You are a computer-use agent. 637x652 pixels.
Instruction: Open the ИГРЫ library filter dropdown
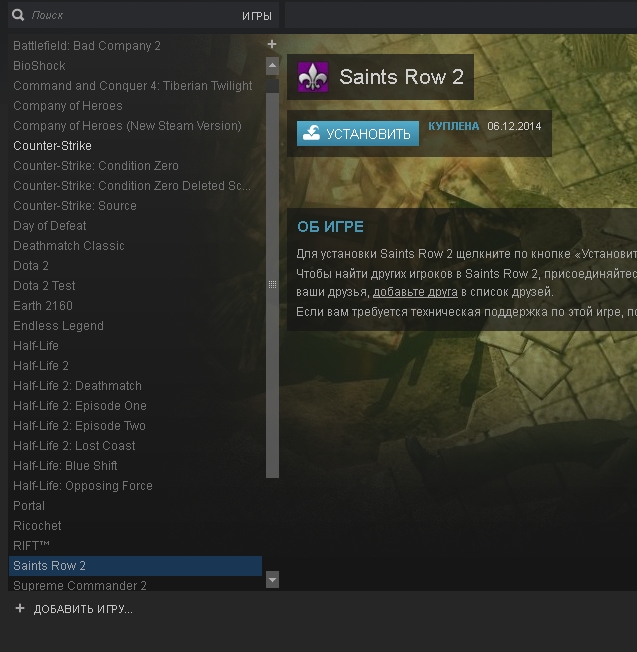pos(257,16)
